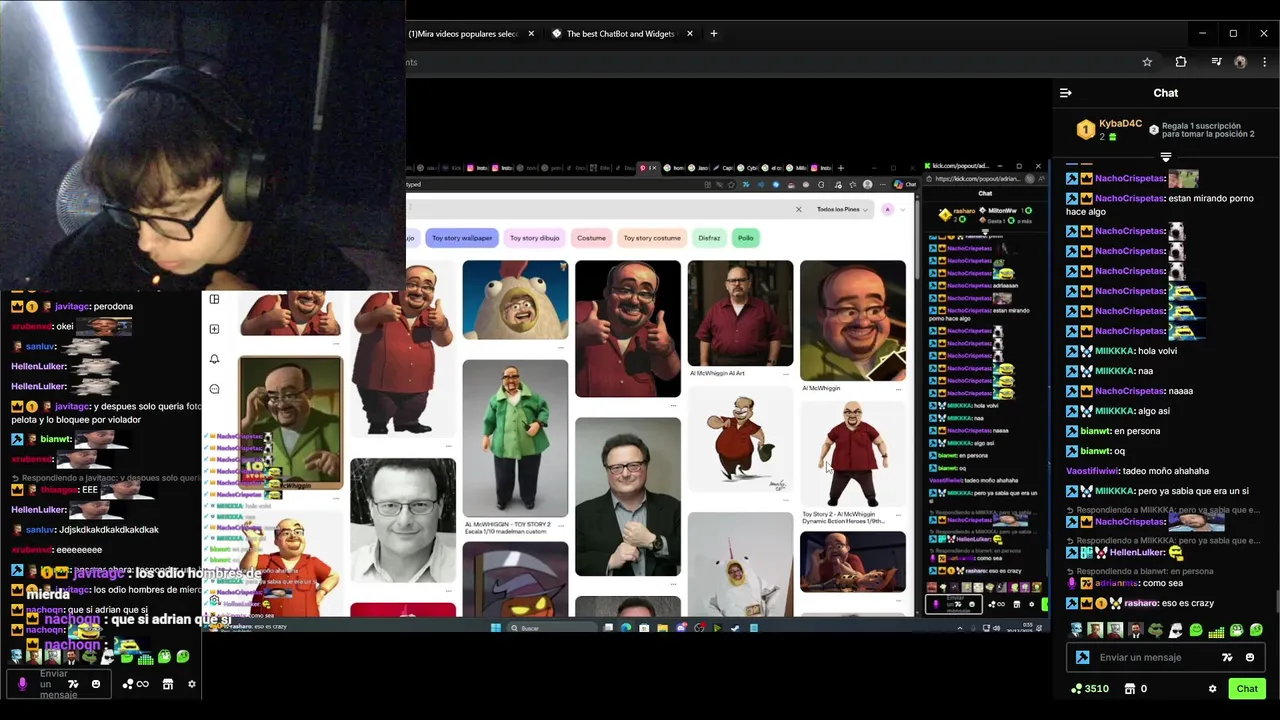Screen dimensions: 1280x720
Task: Send message with green Chat button
Action: (1247, 689)
